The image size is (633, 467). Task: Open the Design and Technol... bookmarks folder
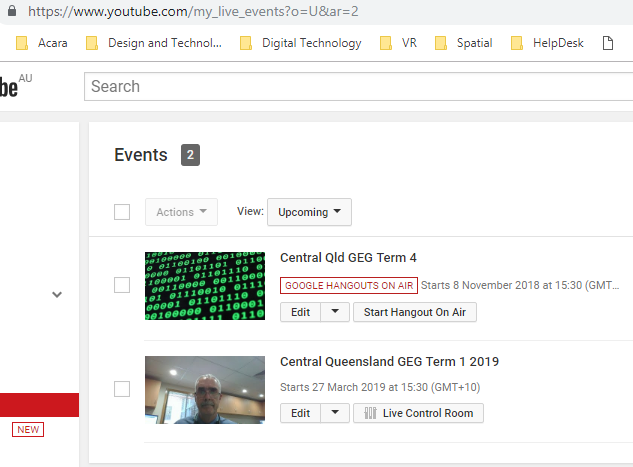[x=154, y=43]
